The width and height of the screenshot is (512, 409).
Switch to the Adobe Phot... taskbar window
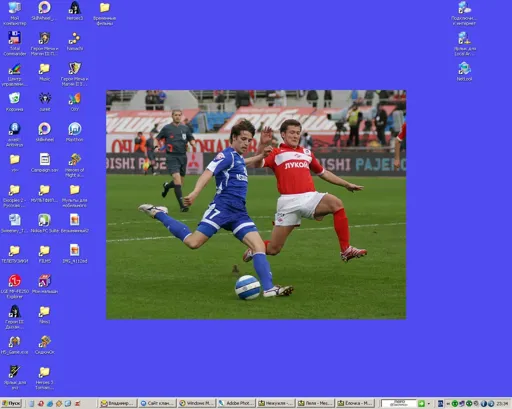tap(236, 403)
